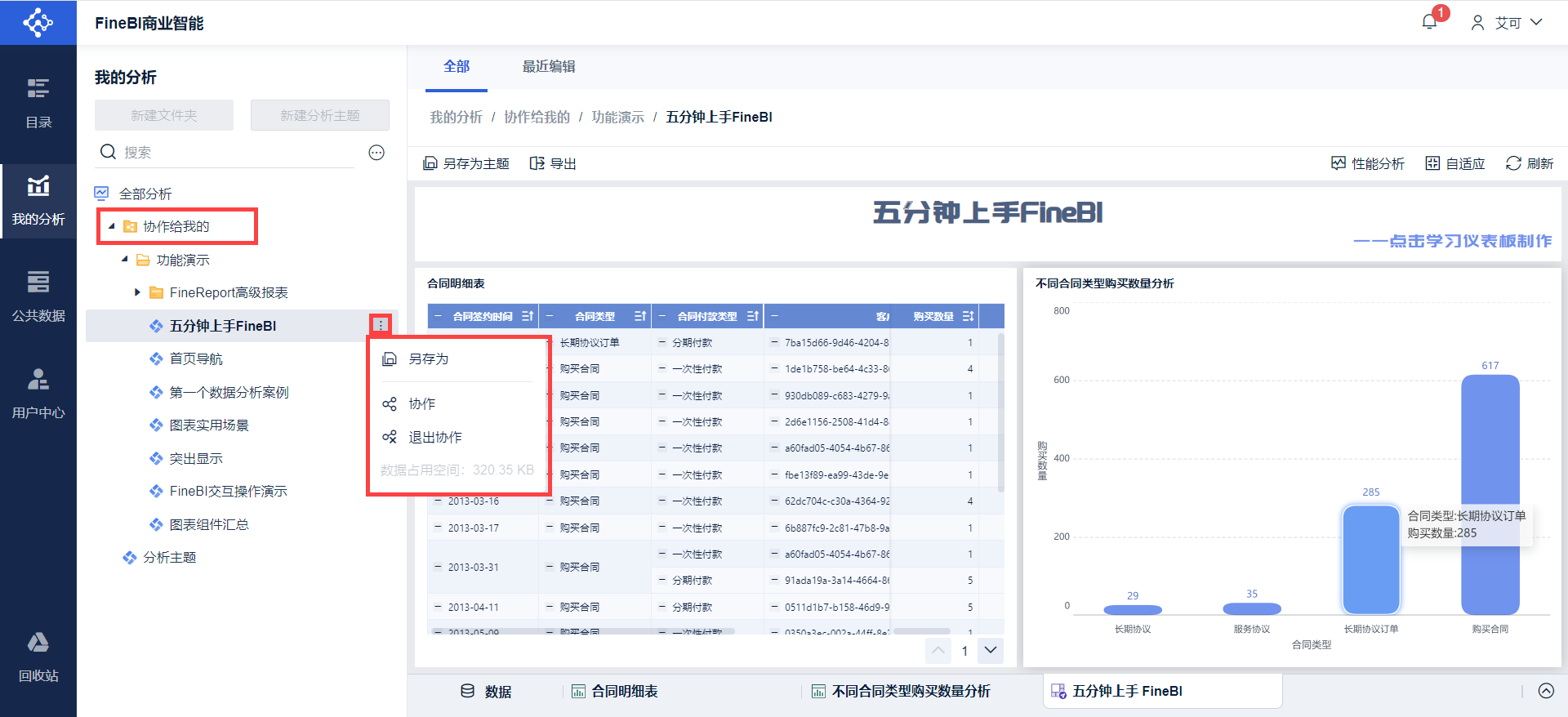Expand the FineReport高级报表 folder

point(138,292)
